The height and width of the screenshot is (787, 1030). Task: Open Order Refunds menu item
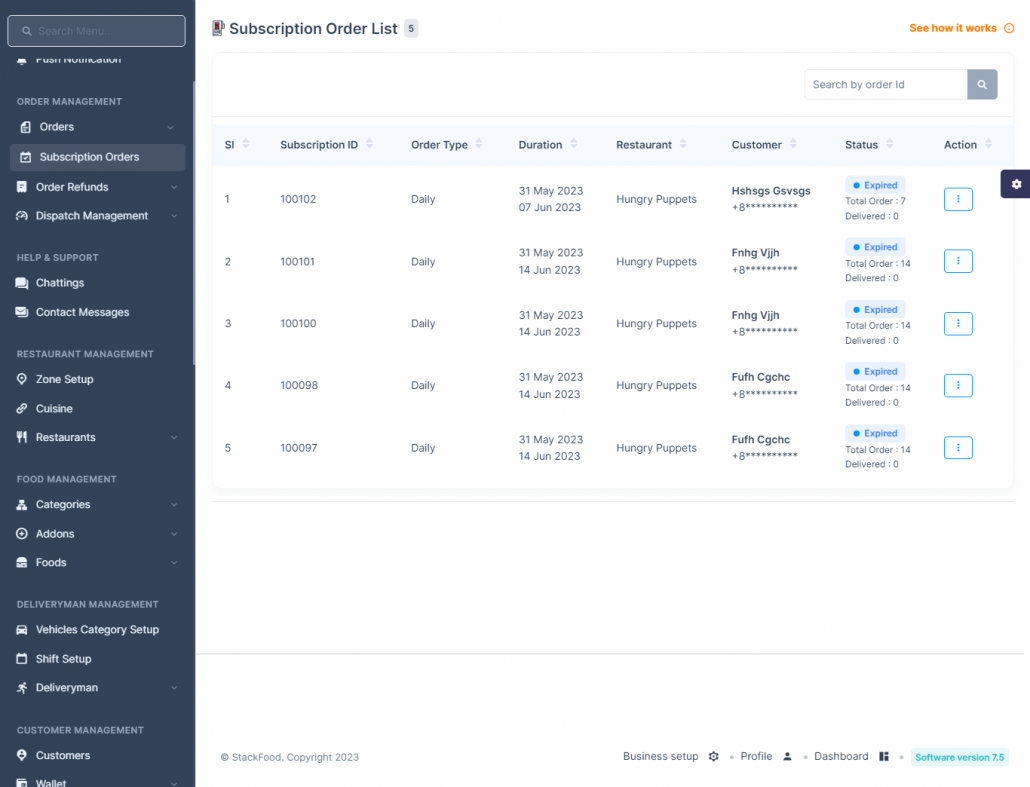[x=97, y=187]
